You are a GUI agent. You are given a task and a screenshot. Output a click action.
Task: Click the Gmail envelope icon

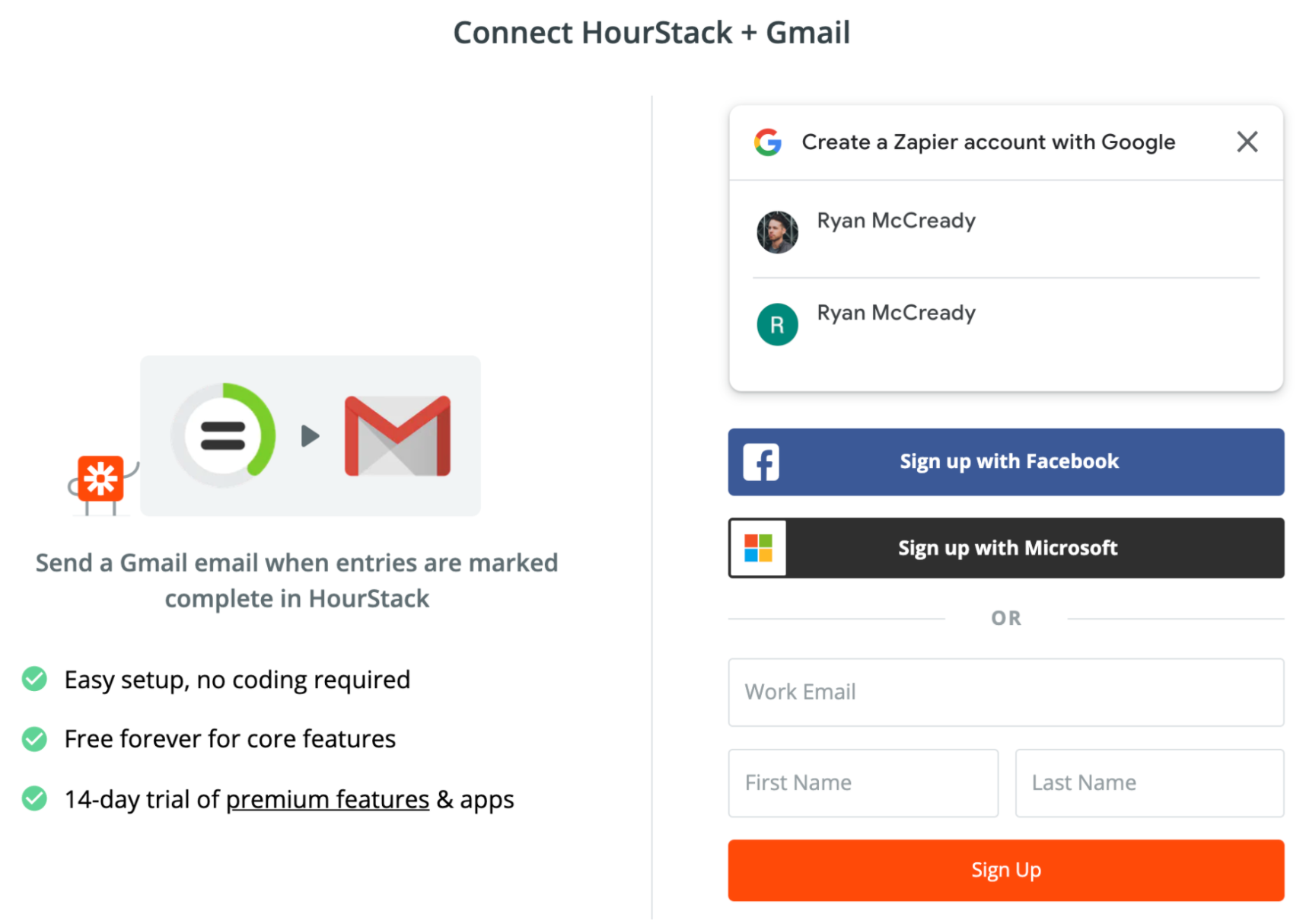pyautogui.click(x=397, y=436)
